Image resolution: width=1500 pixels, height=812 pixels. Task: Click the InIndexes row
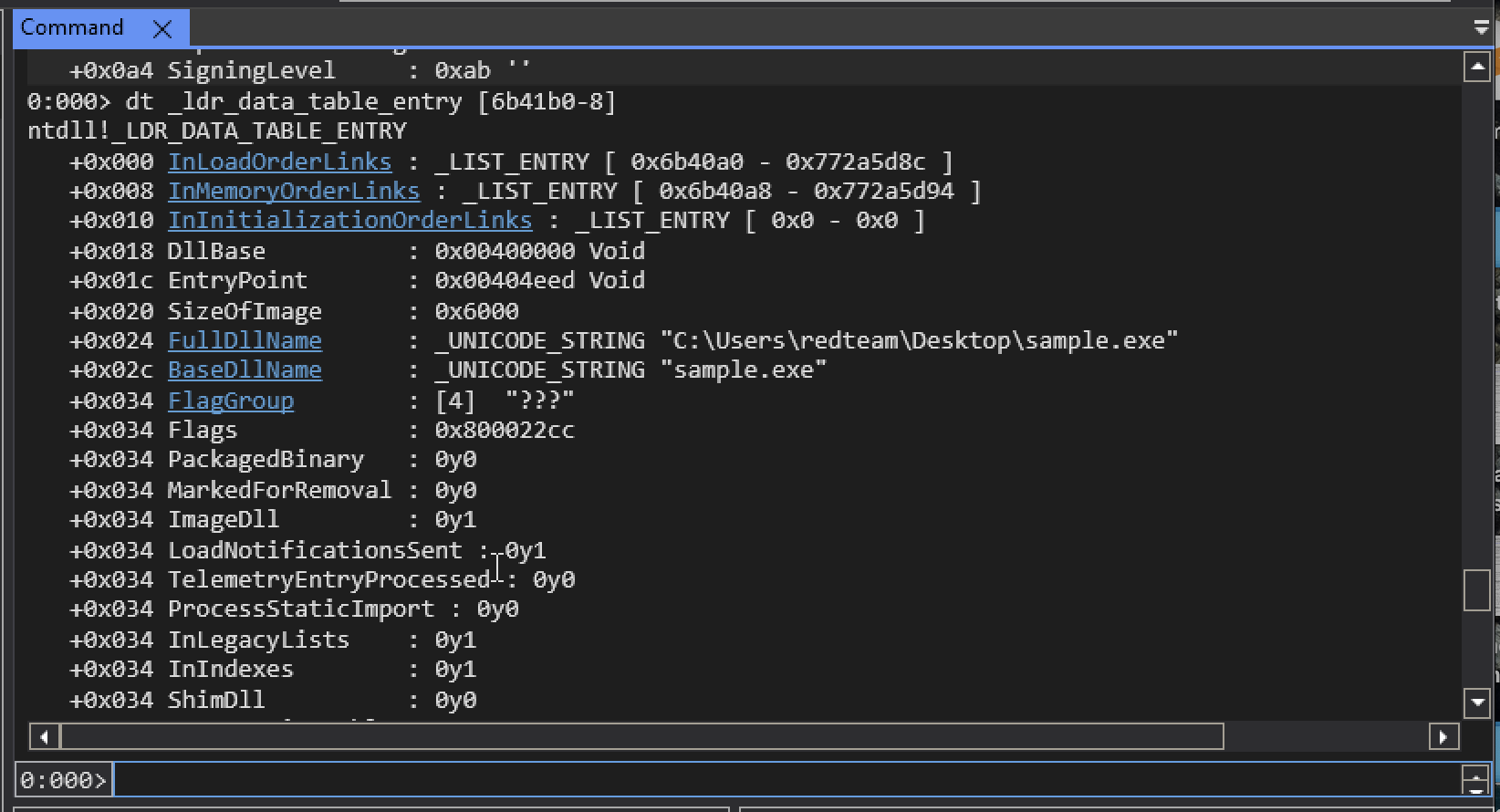[x=273, y=669]
